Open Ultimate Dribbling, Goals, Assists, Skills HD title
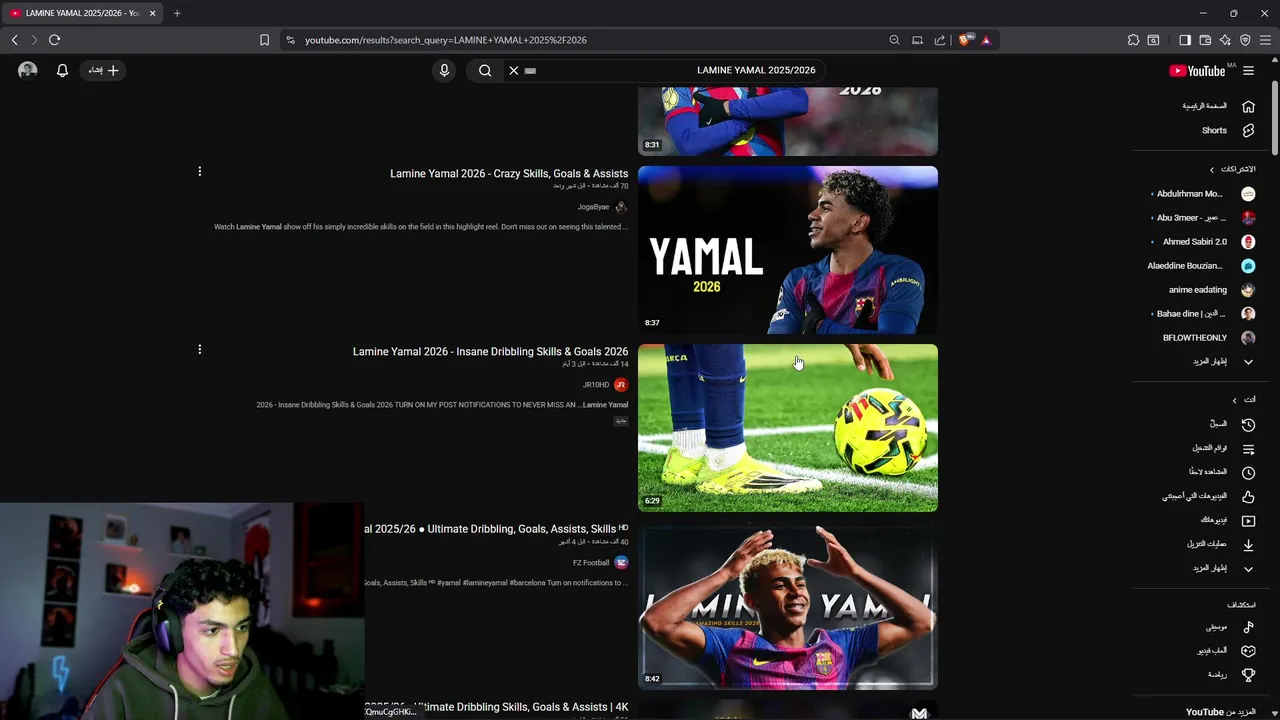This screenshot has width=1280, height=720. 497,529
